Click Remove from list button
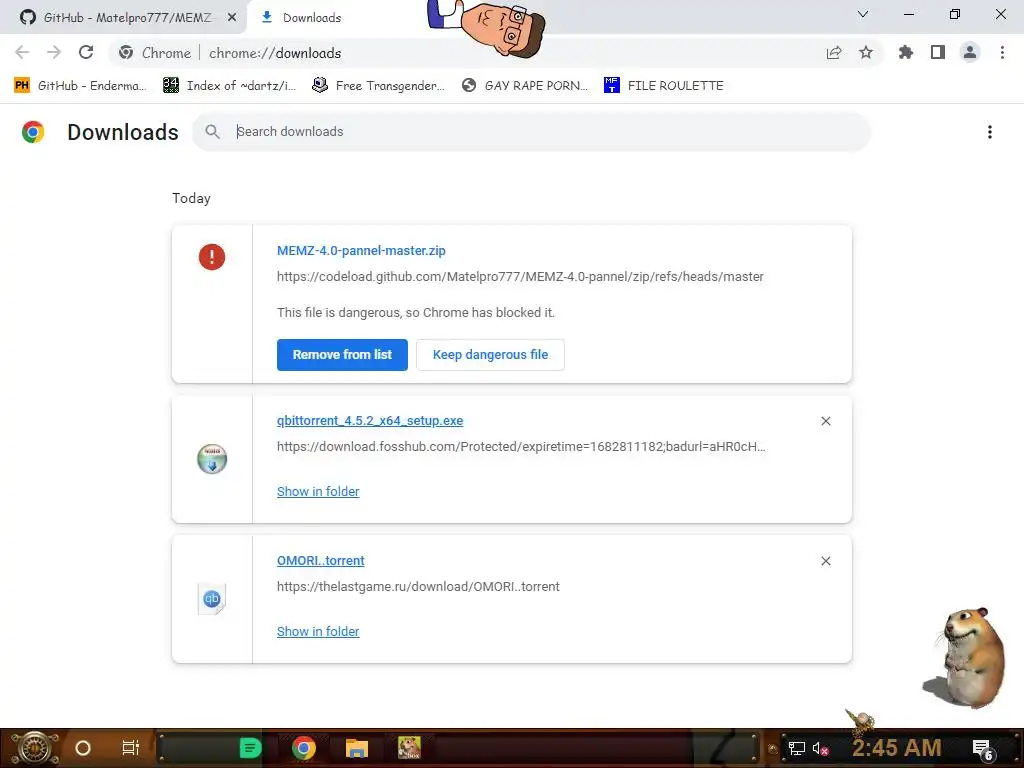The width and height of the screenshot is (1024, 768). (342, 355)
